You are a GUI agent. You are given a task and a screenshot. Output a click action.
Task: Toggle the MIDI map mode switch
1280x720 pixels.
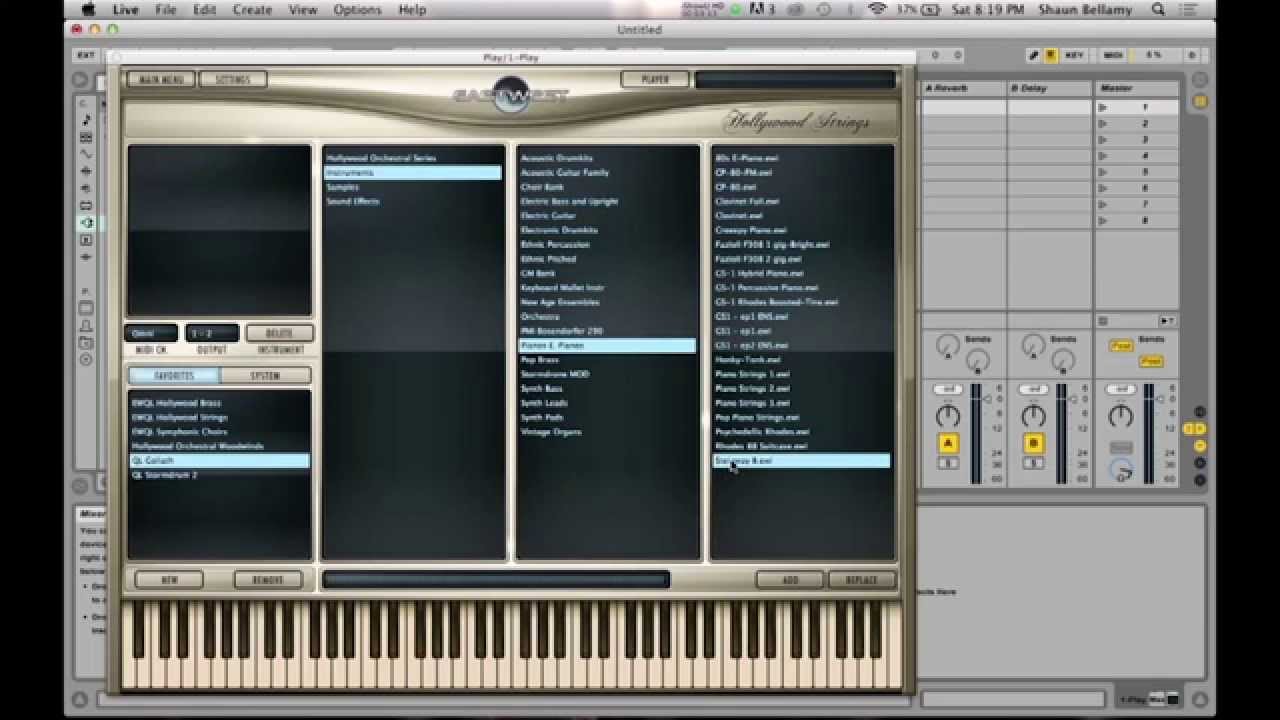1113,55
